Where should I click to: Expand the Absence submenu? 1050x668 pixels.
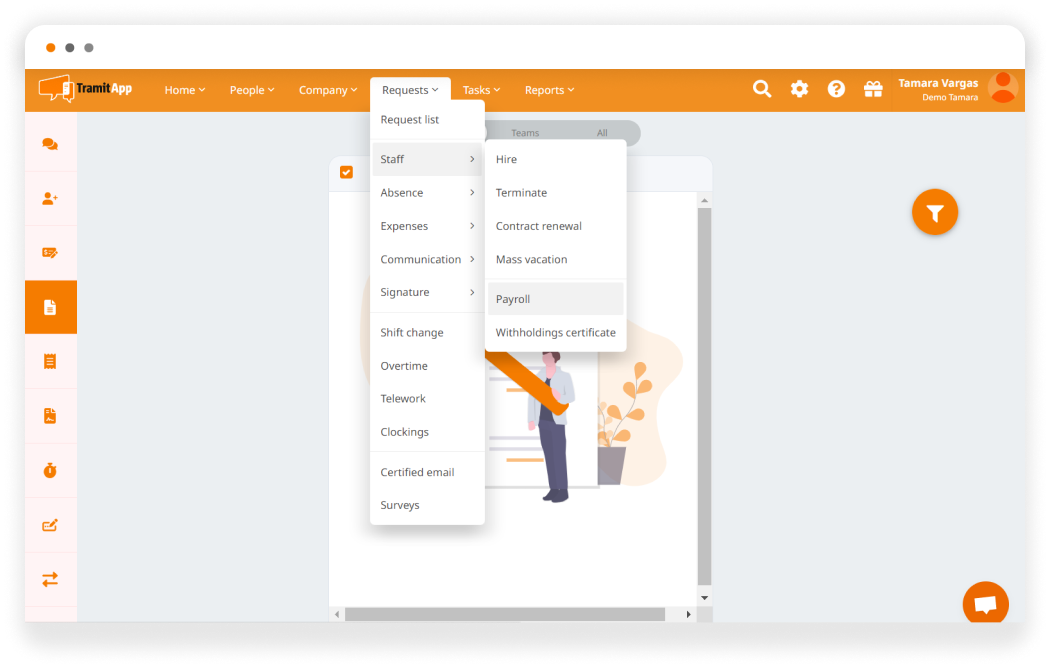coord(427,193)
